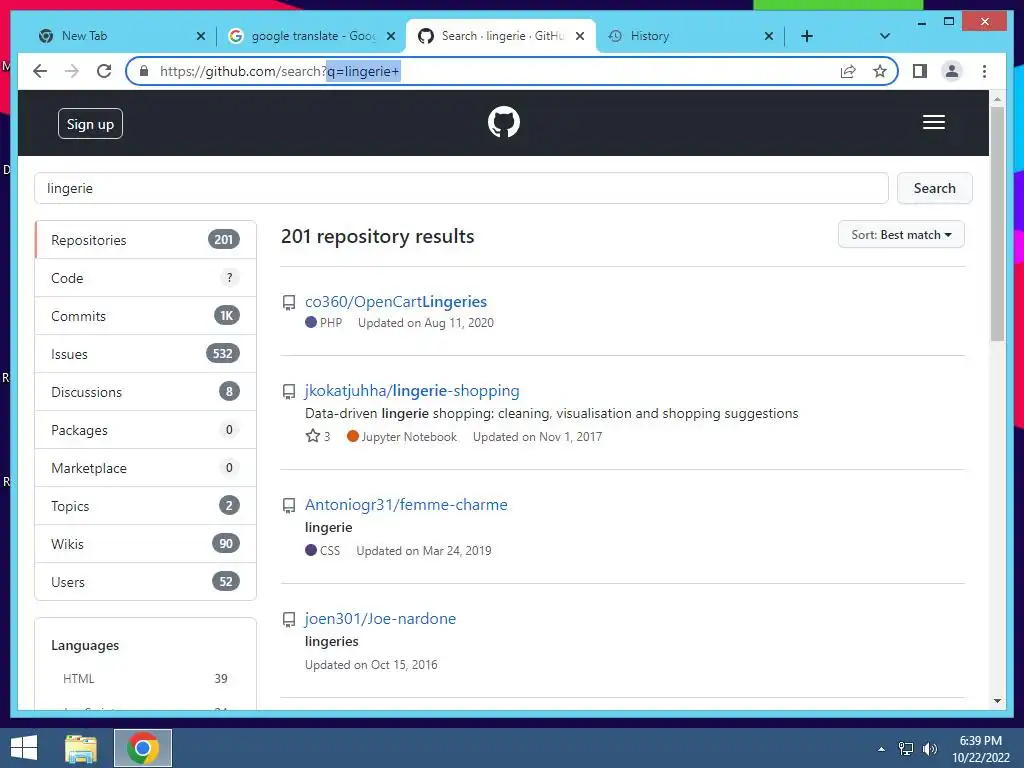Close the google translate tab
Viewport: 1024px width, 768px height.
pyautogui.click(x=391, y=36)
